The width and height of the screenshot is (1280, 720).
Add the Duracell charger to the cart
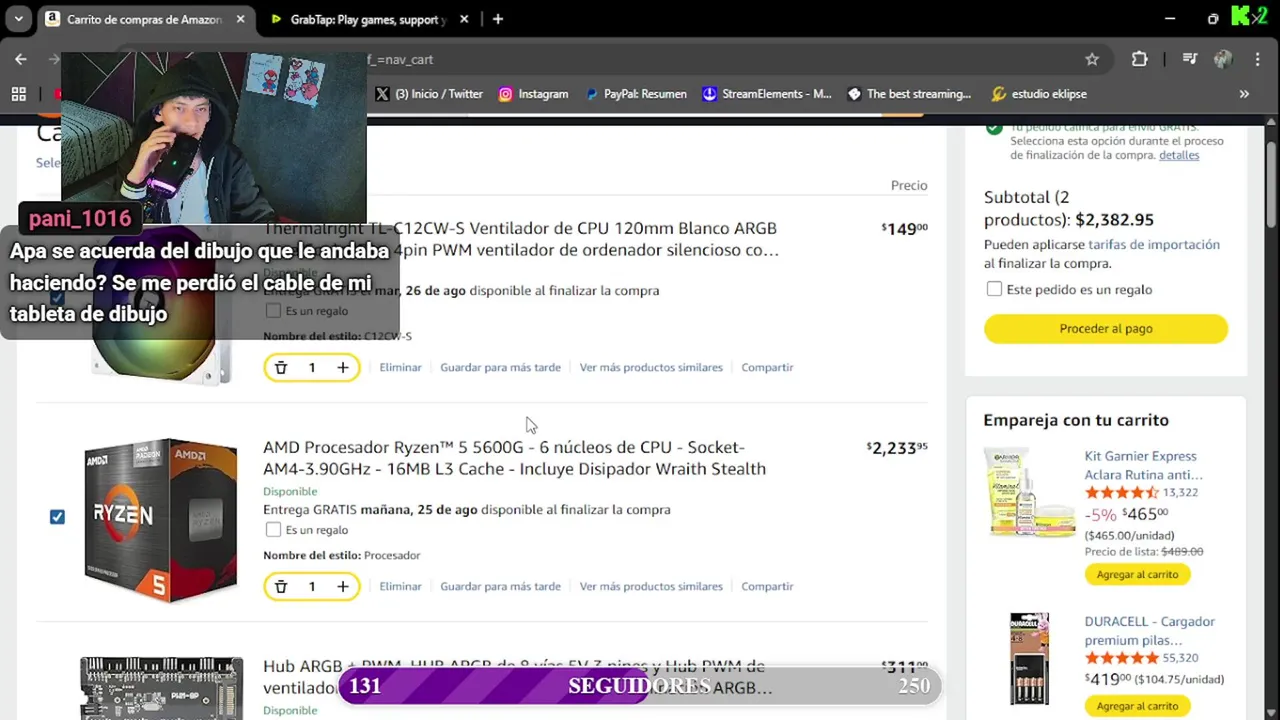(x=1137, y=706)
